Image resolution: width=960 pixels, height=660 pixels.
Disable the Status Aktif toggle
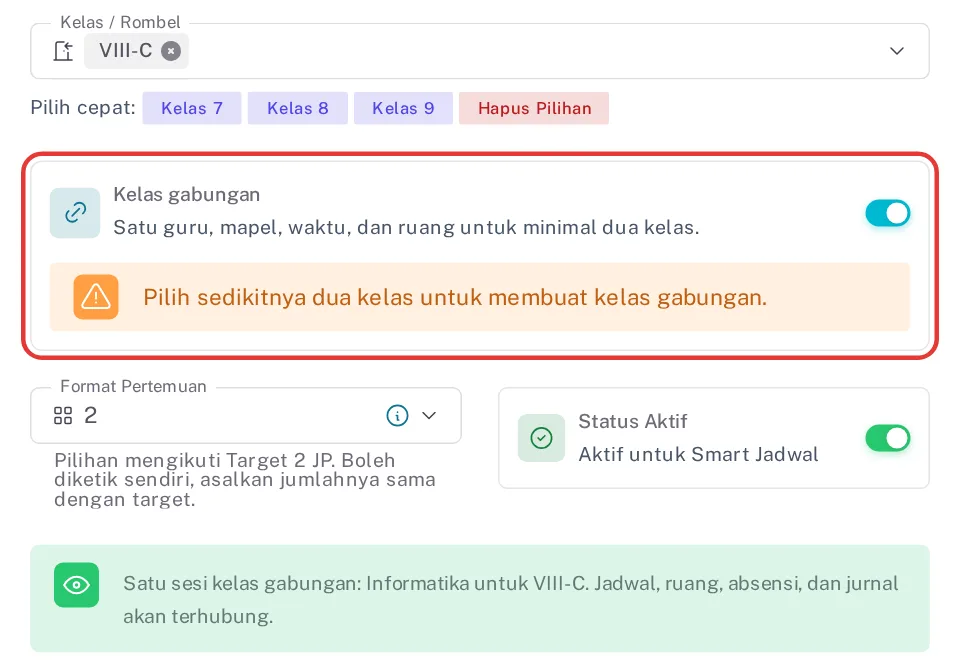coord(887,438)
